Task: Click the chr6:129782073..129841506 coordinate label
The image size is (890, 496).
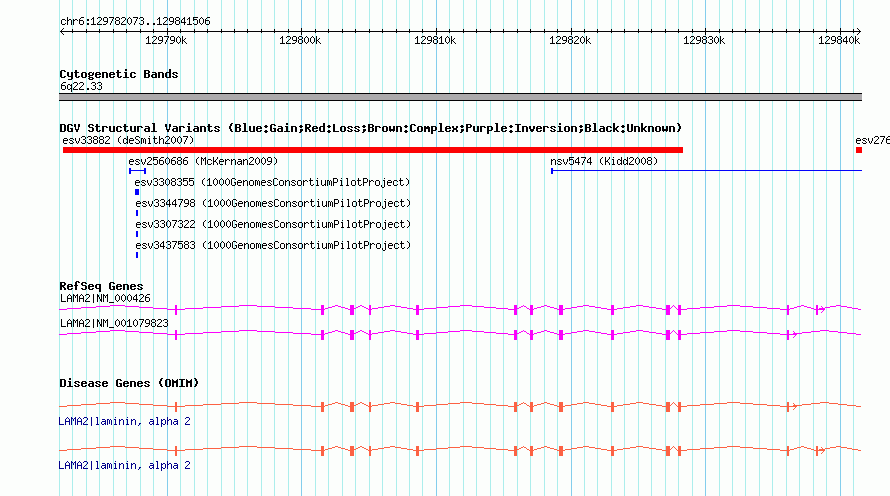Action: pyautogui.click(x=135, y=21)
